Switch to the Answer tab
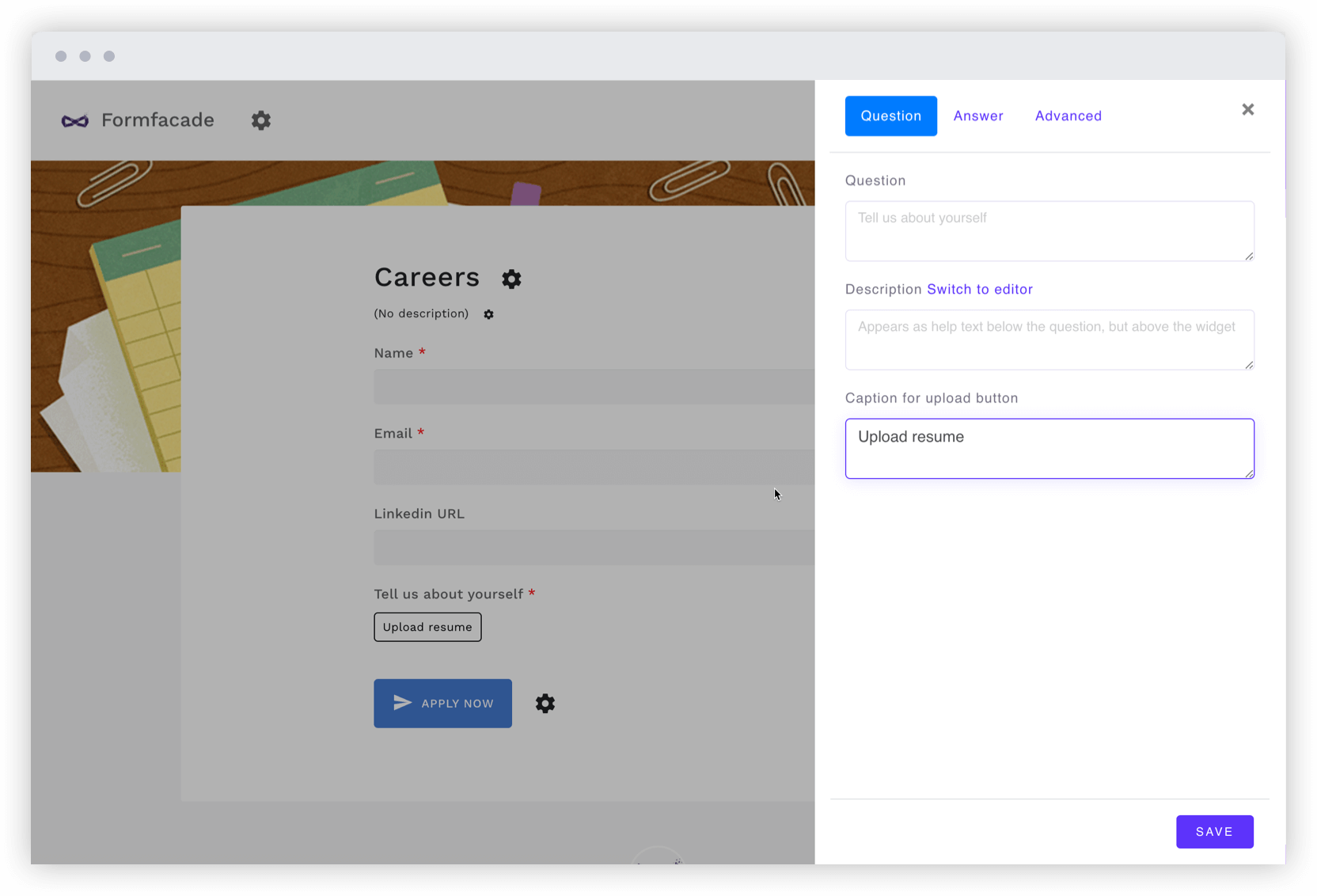 pos(978,116)
